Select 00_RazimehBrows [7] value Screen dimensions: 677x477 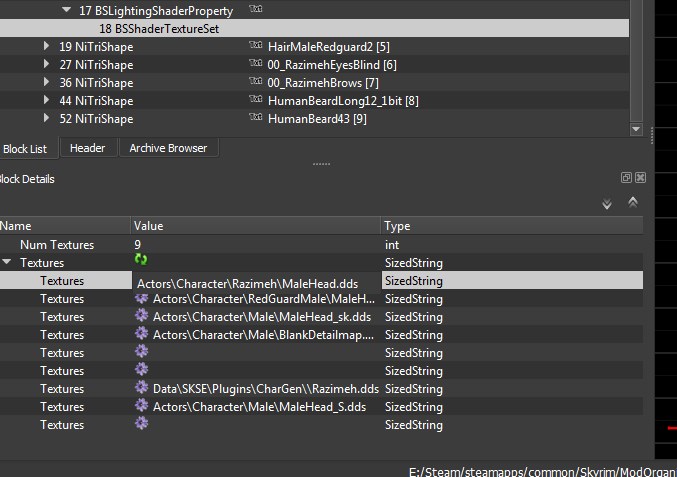tap(323, 82)
